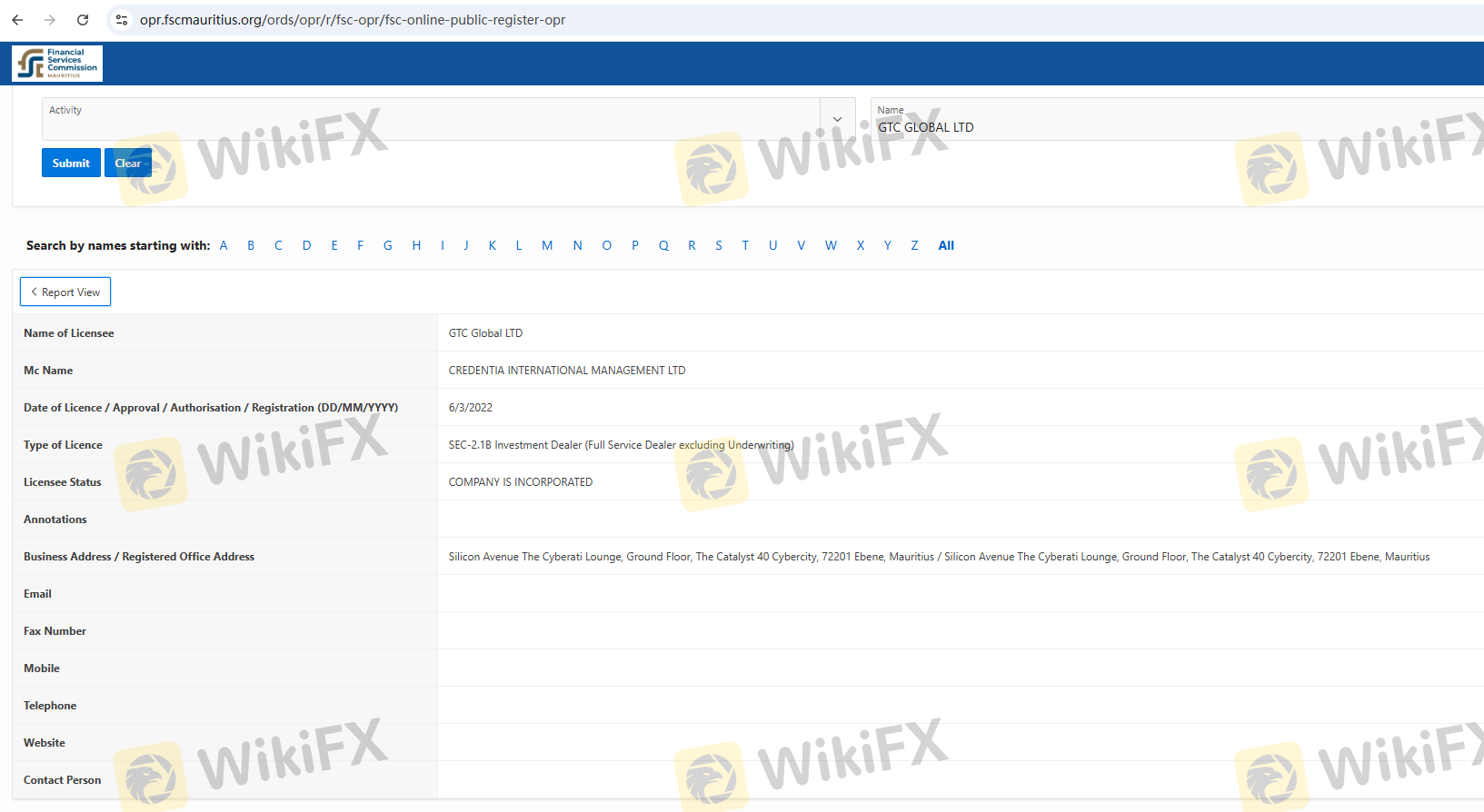
Task: Clear the search filters
Action: click(127, 163)
